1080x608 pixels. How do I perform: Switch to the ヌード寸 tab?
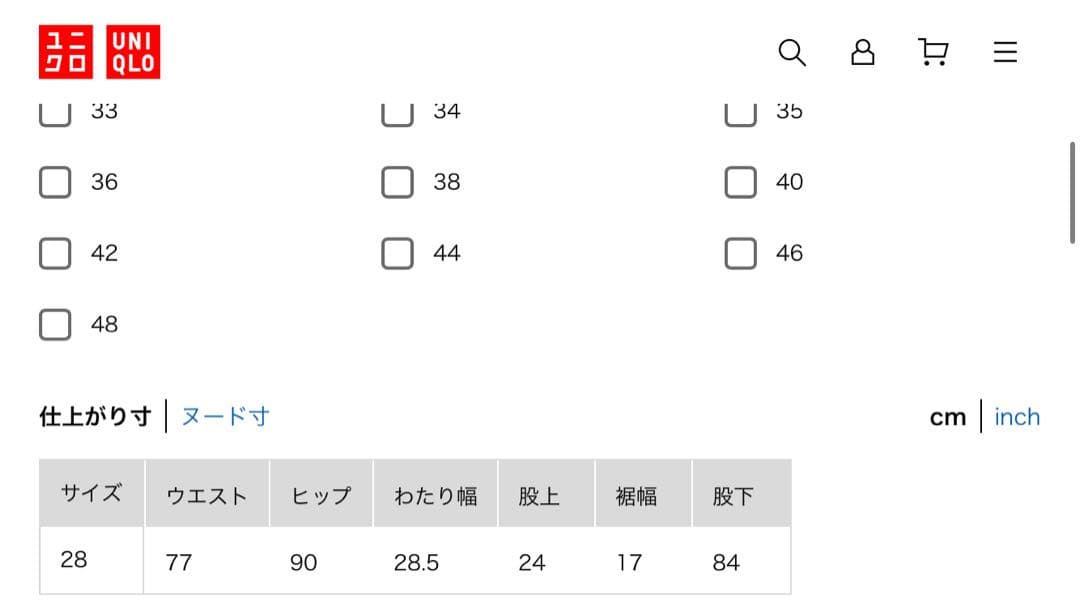(225, 416)
